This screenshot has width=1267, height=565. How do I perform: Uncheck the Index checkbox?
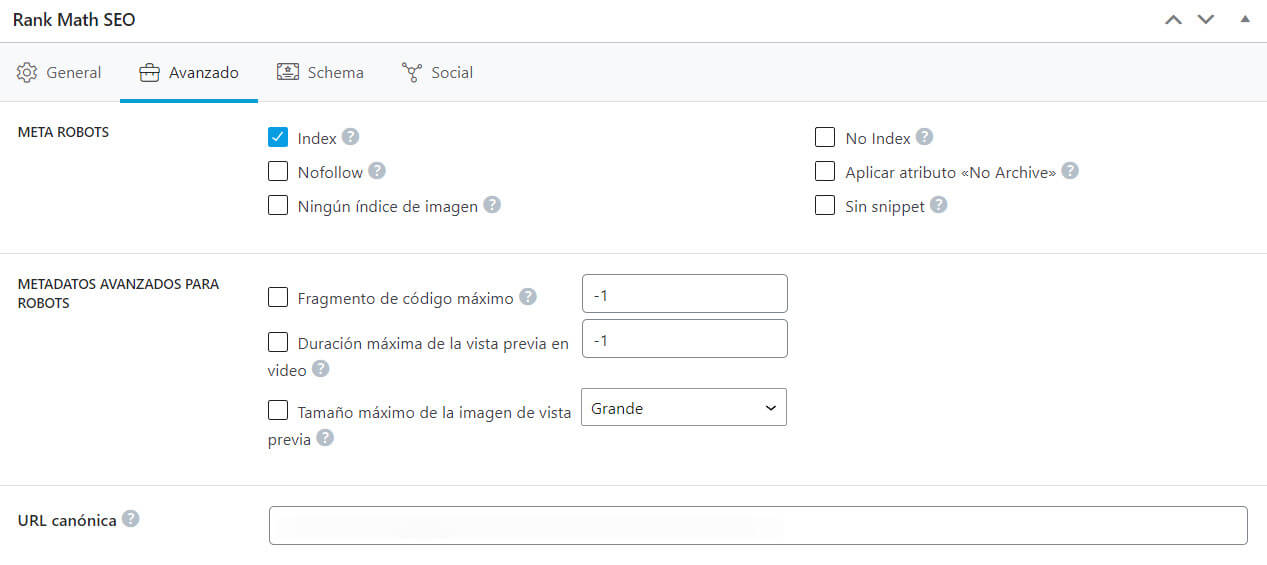click(278, 137)
